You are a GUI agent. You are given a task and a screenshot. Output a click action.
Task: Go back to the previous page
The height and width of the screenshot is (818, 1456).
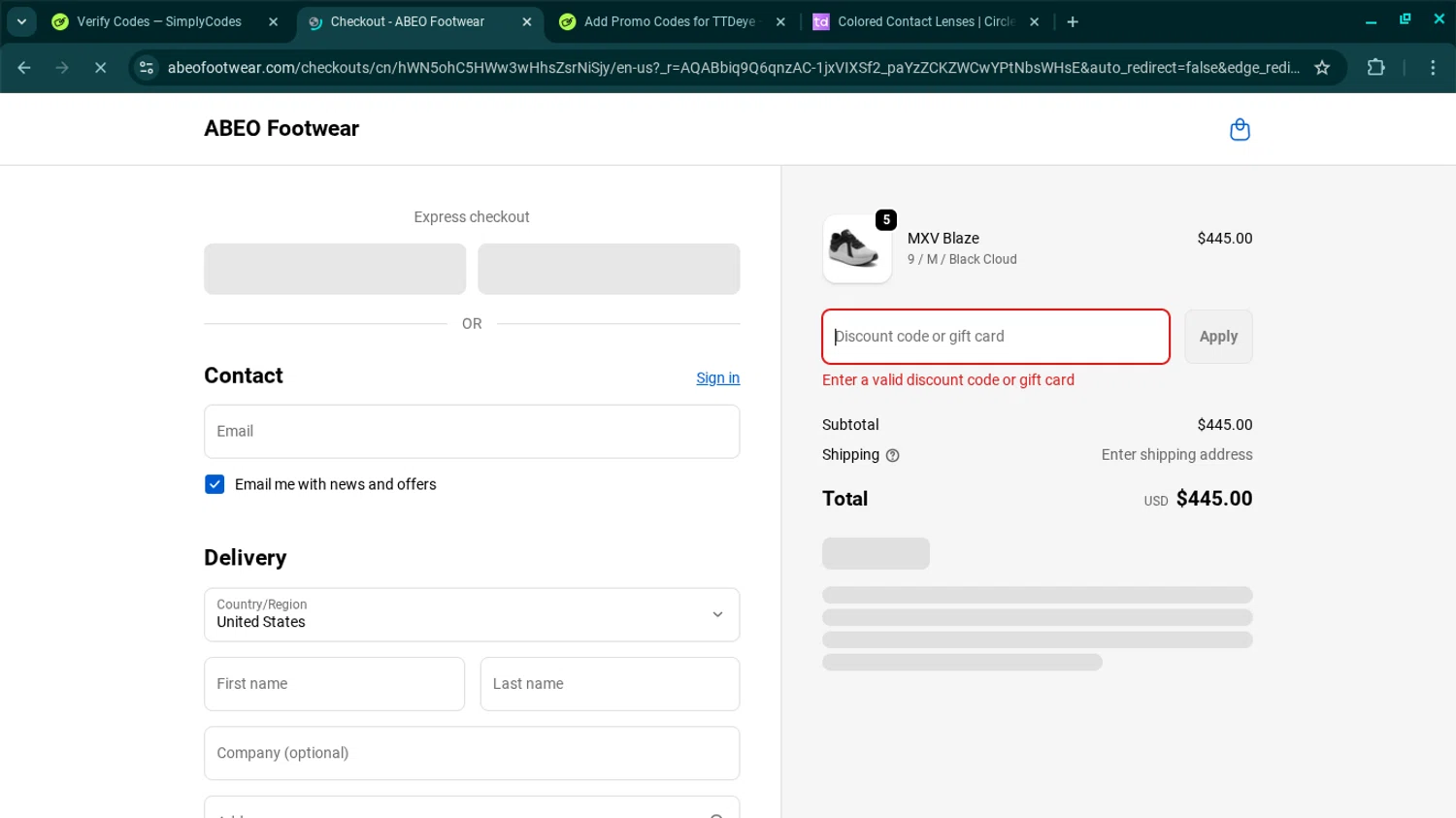click(x=24, y=67)
